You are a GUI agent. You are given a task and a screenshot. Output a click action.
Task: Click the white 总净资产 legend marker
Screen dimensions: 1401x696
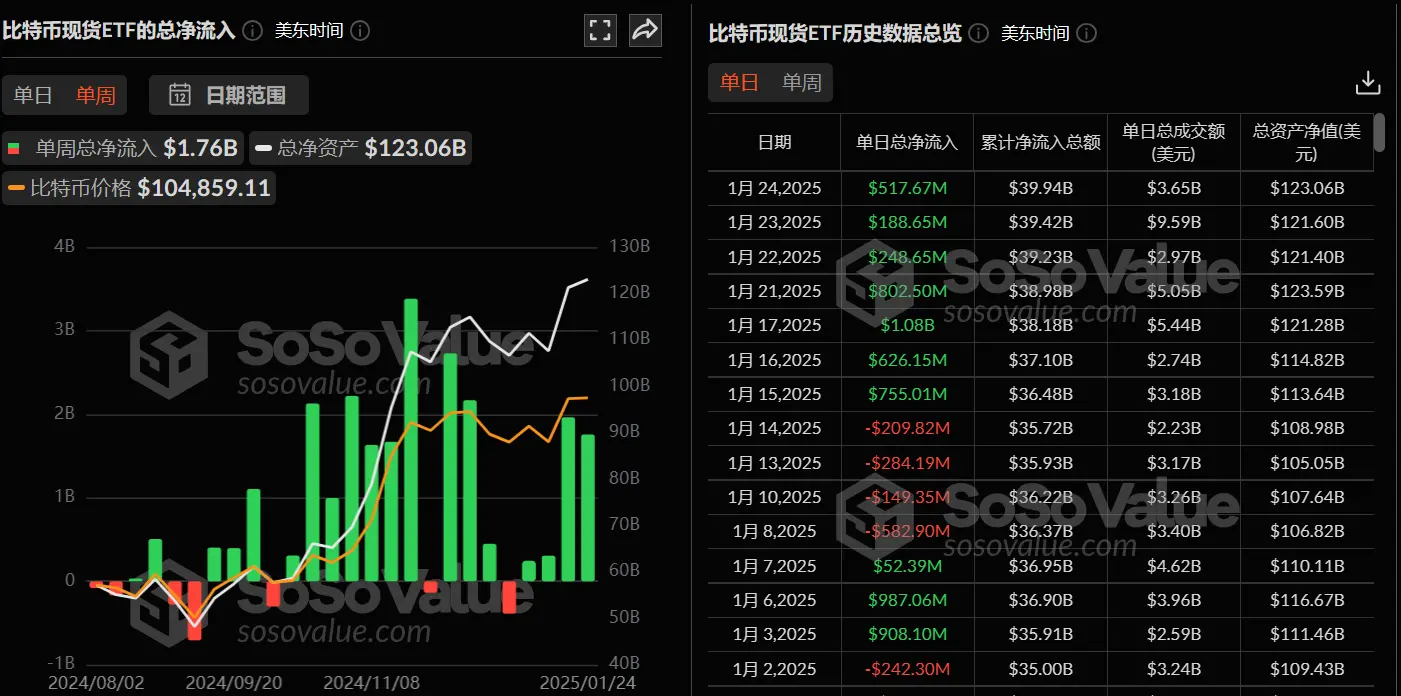pyautogui.click(x=262, y=146)
